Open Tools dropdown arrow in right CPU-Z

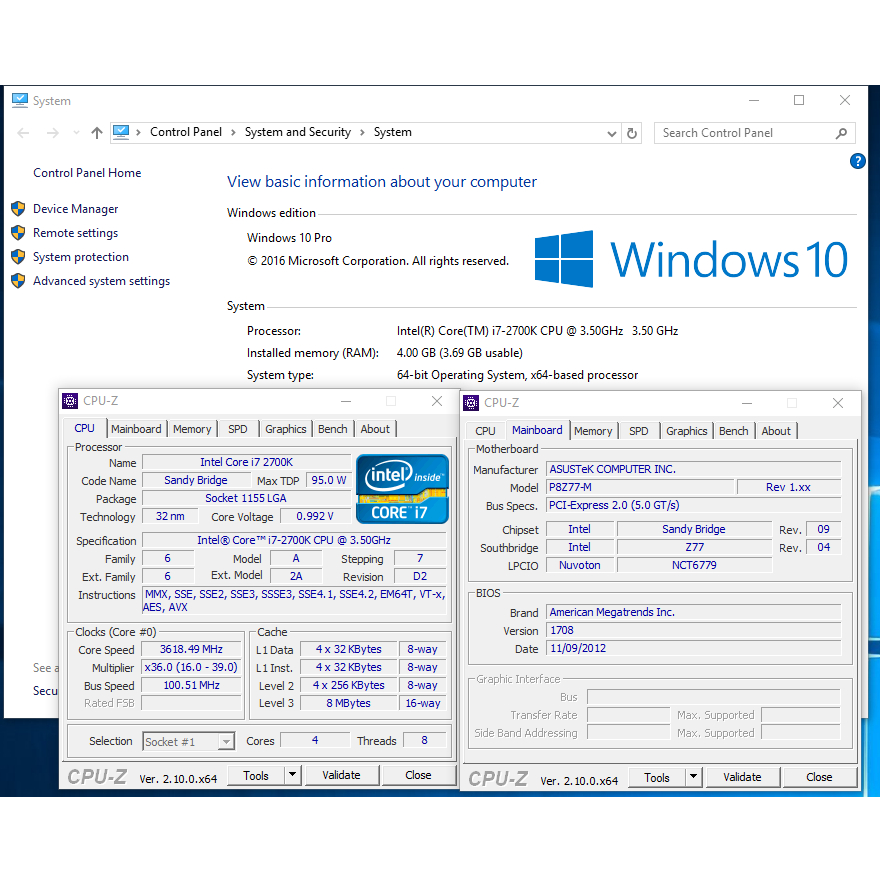click(693, 777)
